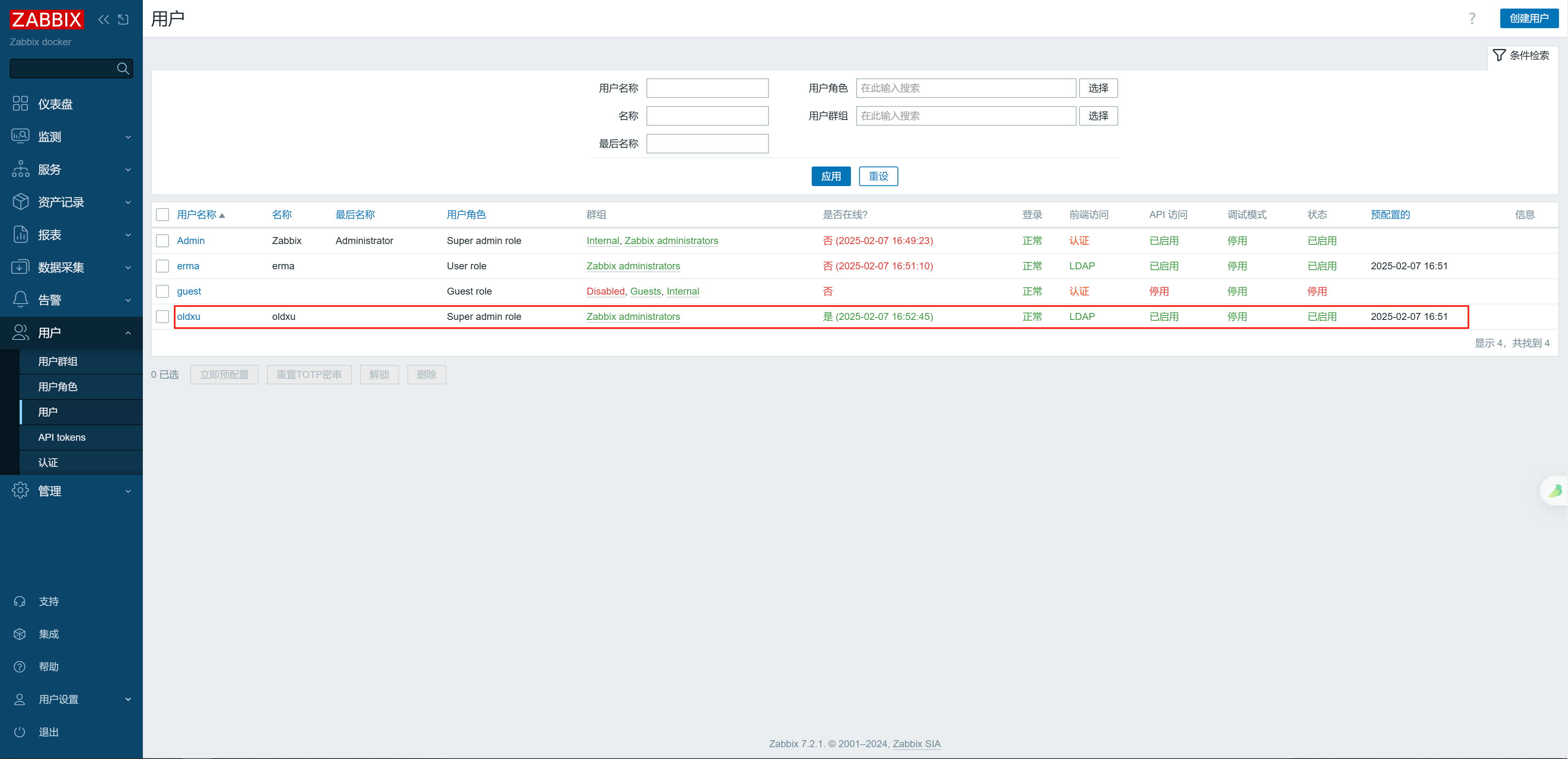Focus the 用户名称 filter input field
This screenshot has width=1568, height=759.
coord(707,88)
